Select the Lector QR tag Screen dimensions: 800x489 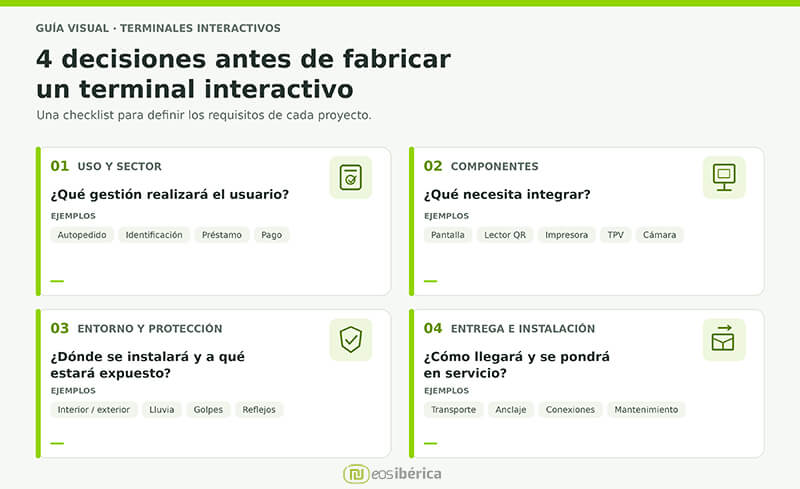[505, 235]
